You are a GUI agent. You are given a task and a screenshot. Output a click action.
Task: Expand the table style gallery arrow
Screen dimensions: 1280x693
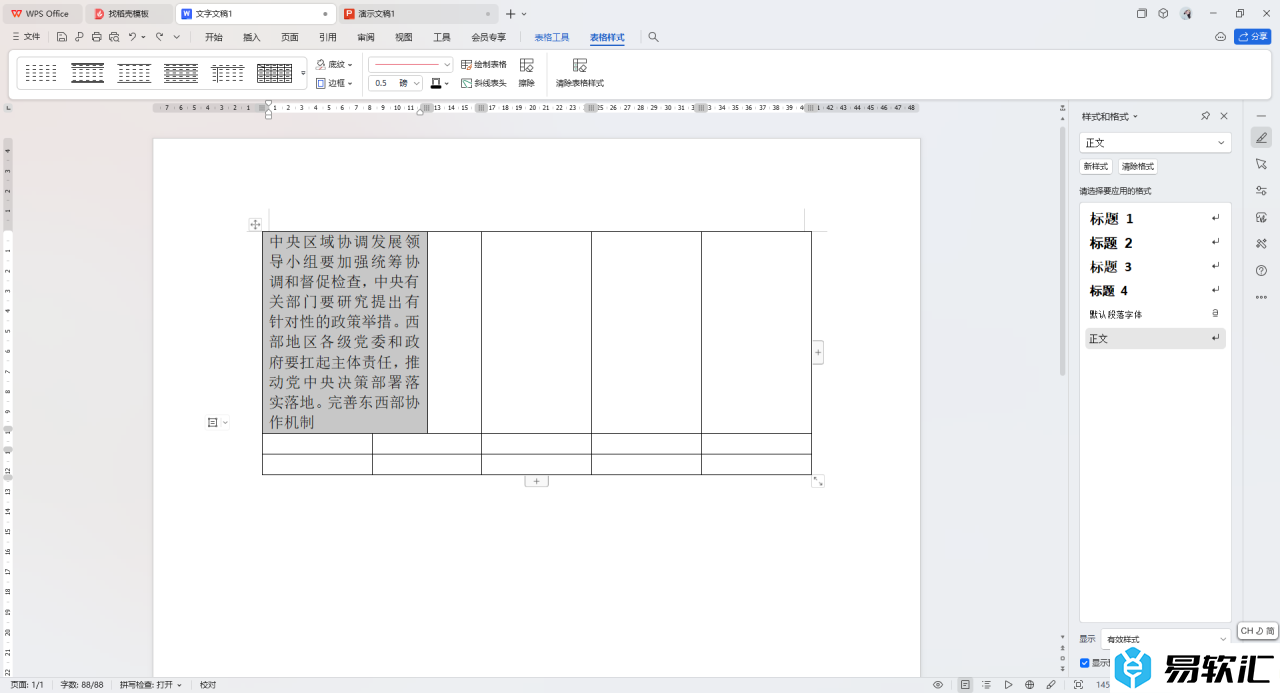[303, 73]
